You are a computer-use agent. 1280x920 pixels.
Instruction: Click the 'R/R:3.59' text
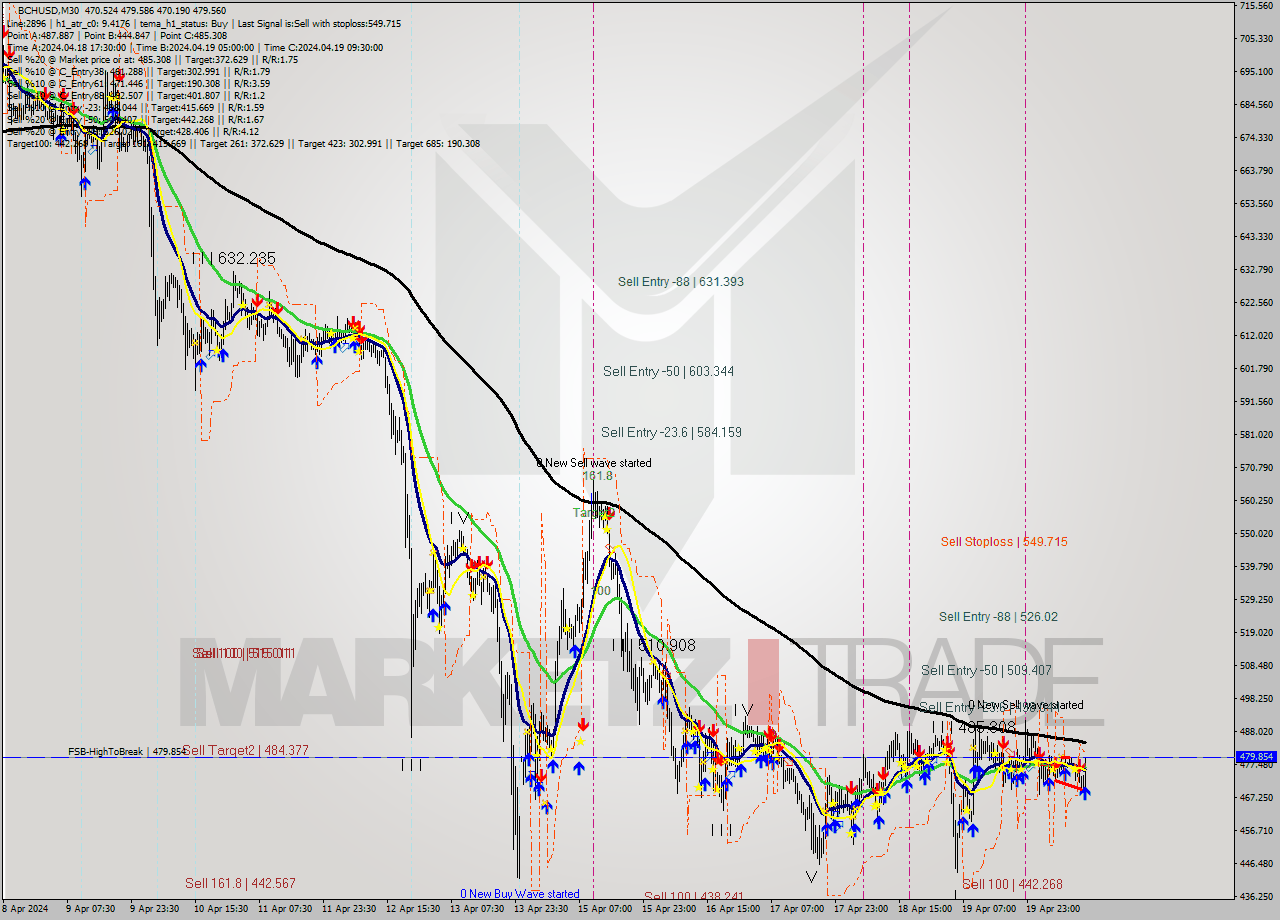[250, 83]
